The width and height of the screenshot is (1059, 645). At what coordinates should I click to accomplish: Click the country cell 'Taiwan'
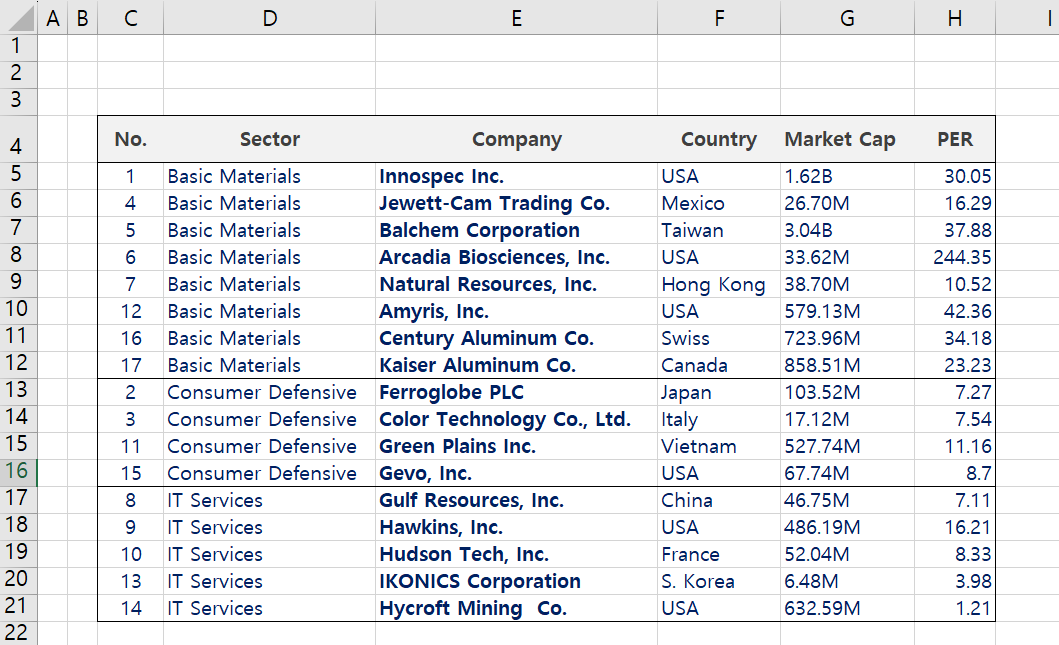click(719, 230)
